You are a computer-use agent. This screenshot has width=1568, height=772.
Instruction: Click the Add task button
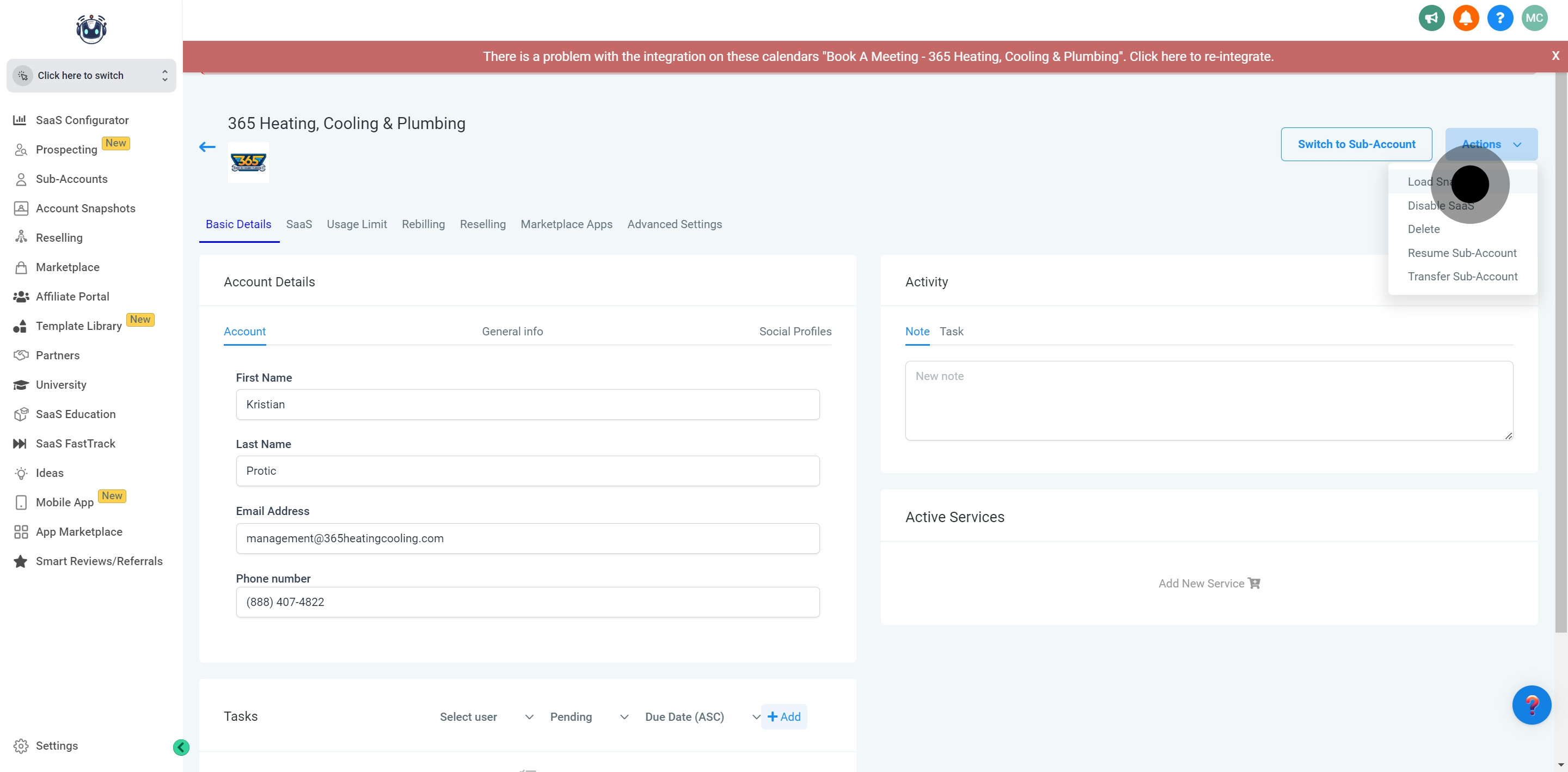[784, 716]
